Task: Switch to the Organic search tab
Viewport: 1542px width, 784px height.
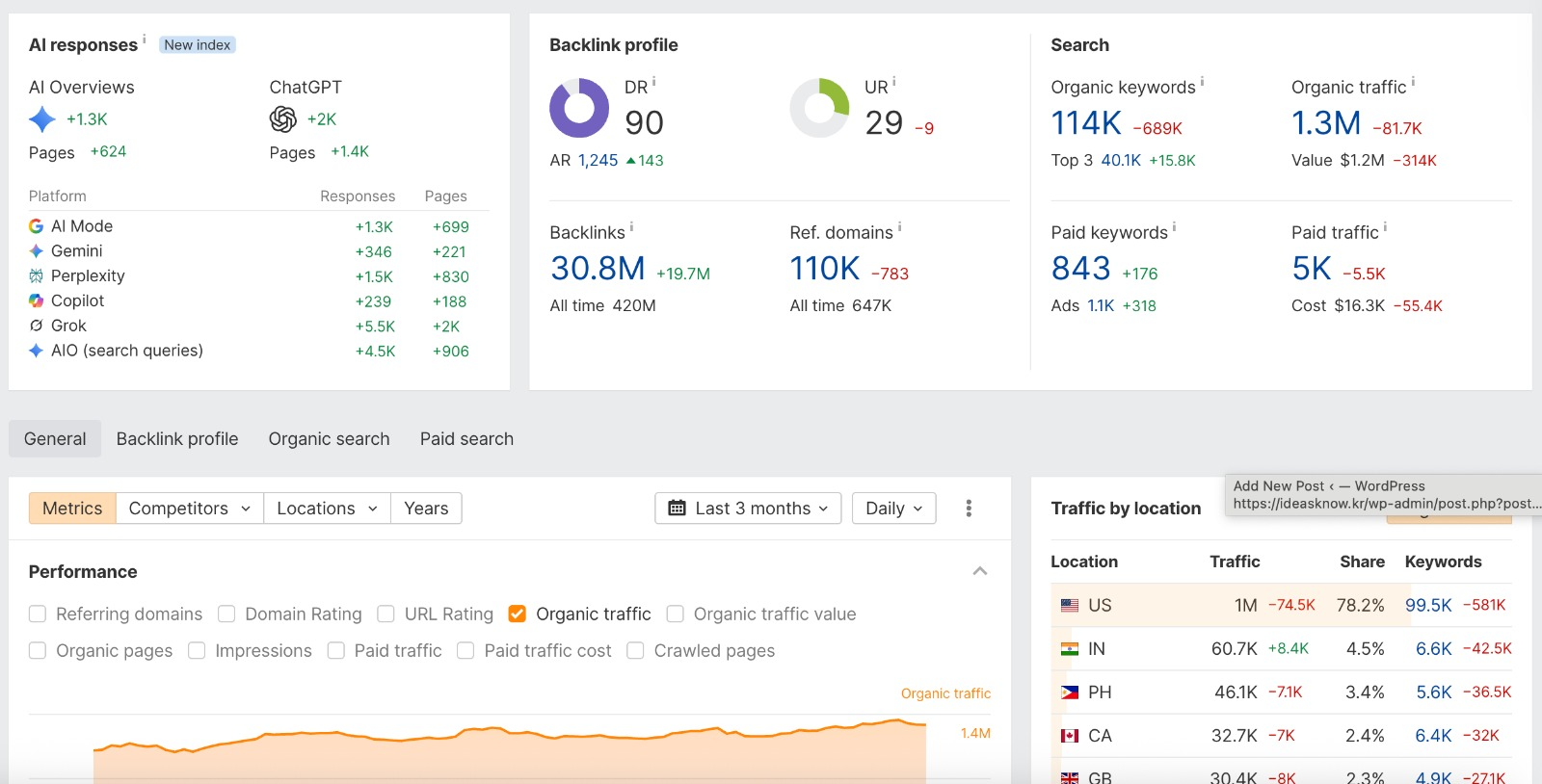Action: [330, 439]
